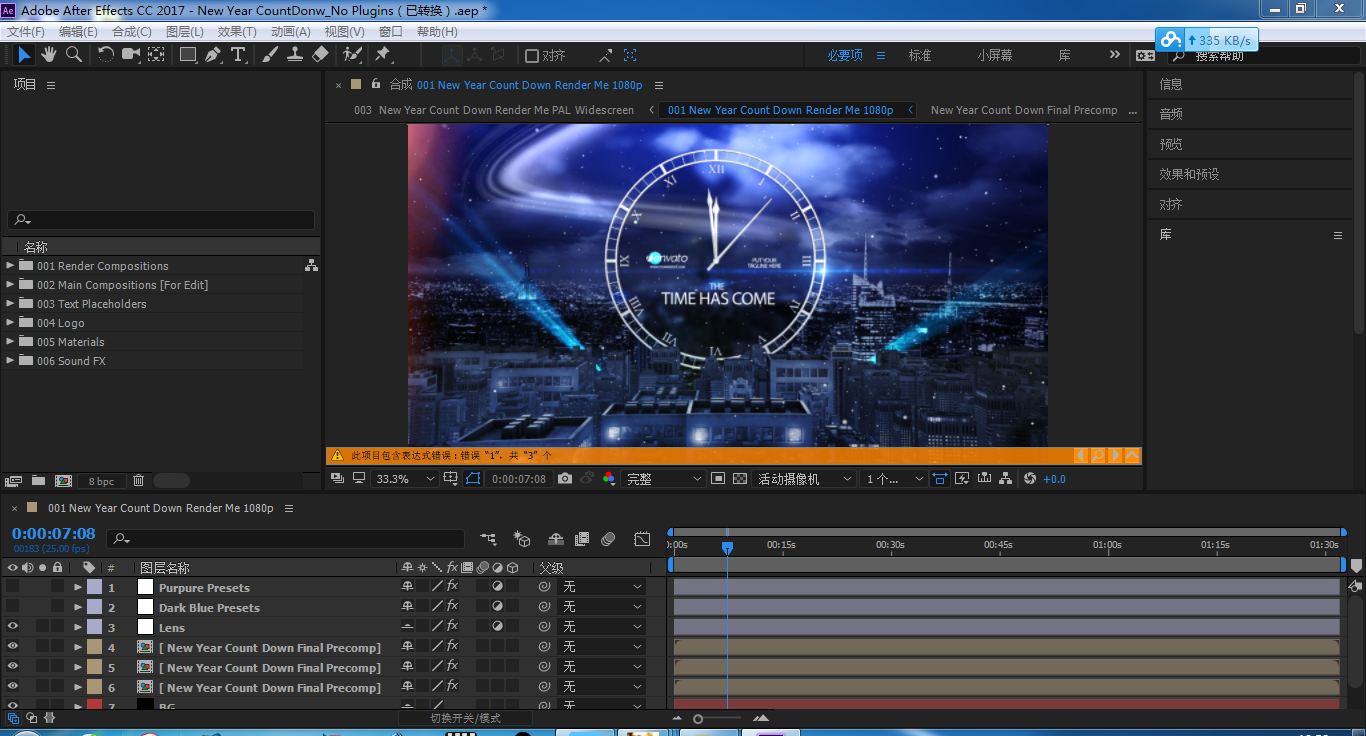
Task: Hide the Lens layer eye toggle
Action: 13,627
